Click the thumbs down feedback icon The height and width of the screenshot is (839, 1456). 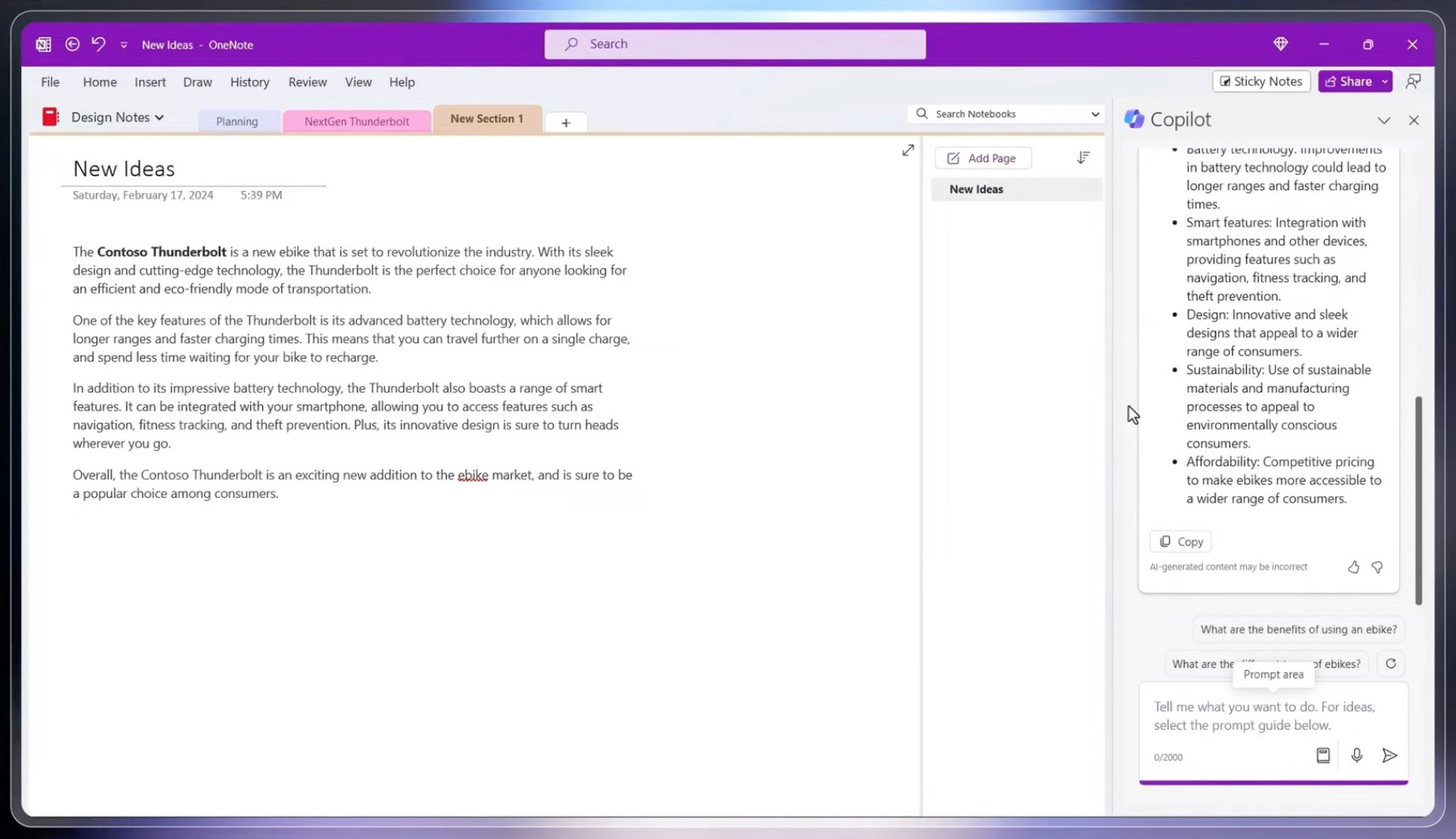(1377, 567)
